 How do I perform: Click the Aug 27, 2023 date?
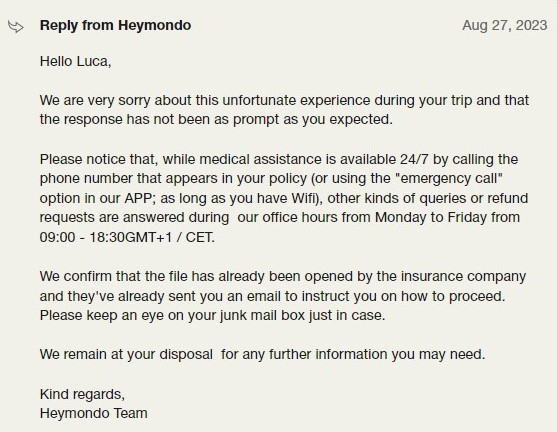coord(504,25)
